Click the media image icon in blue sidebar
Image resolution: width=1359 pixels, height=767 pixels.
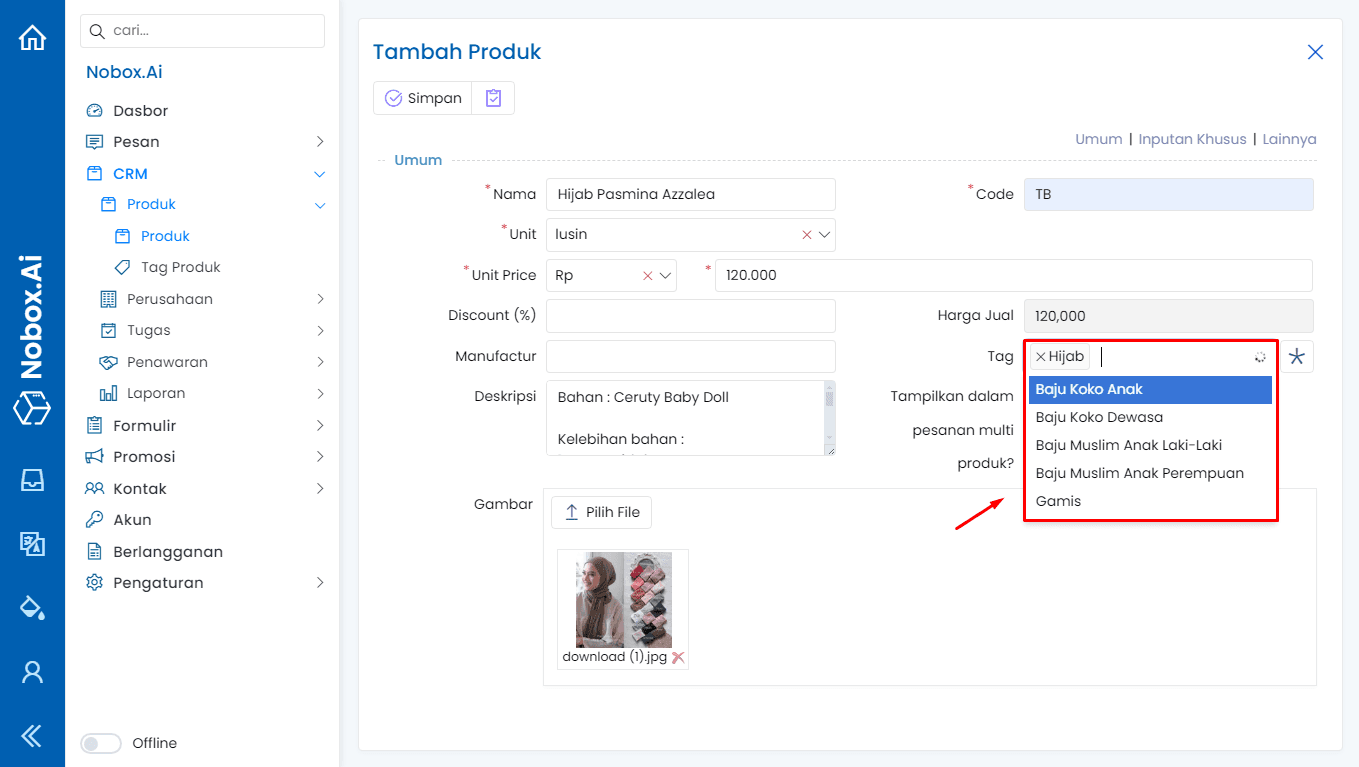32,544
